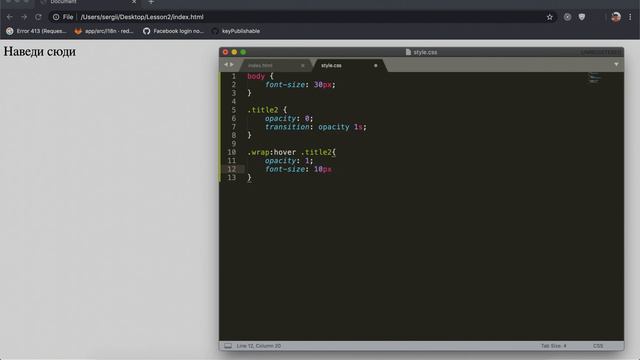Image resolution: width=640 pixels, height=360 pixels.
Task: Open the site info icon beside File
Action: point(56,17)
